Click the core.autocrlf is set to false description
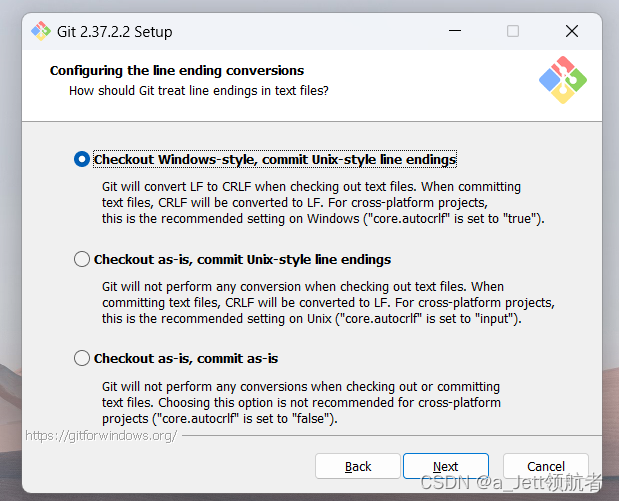The height and width of the screenshot is (501, 619). pos(301,402)
